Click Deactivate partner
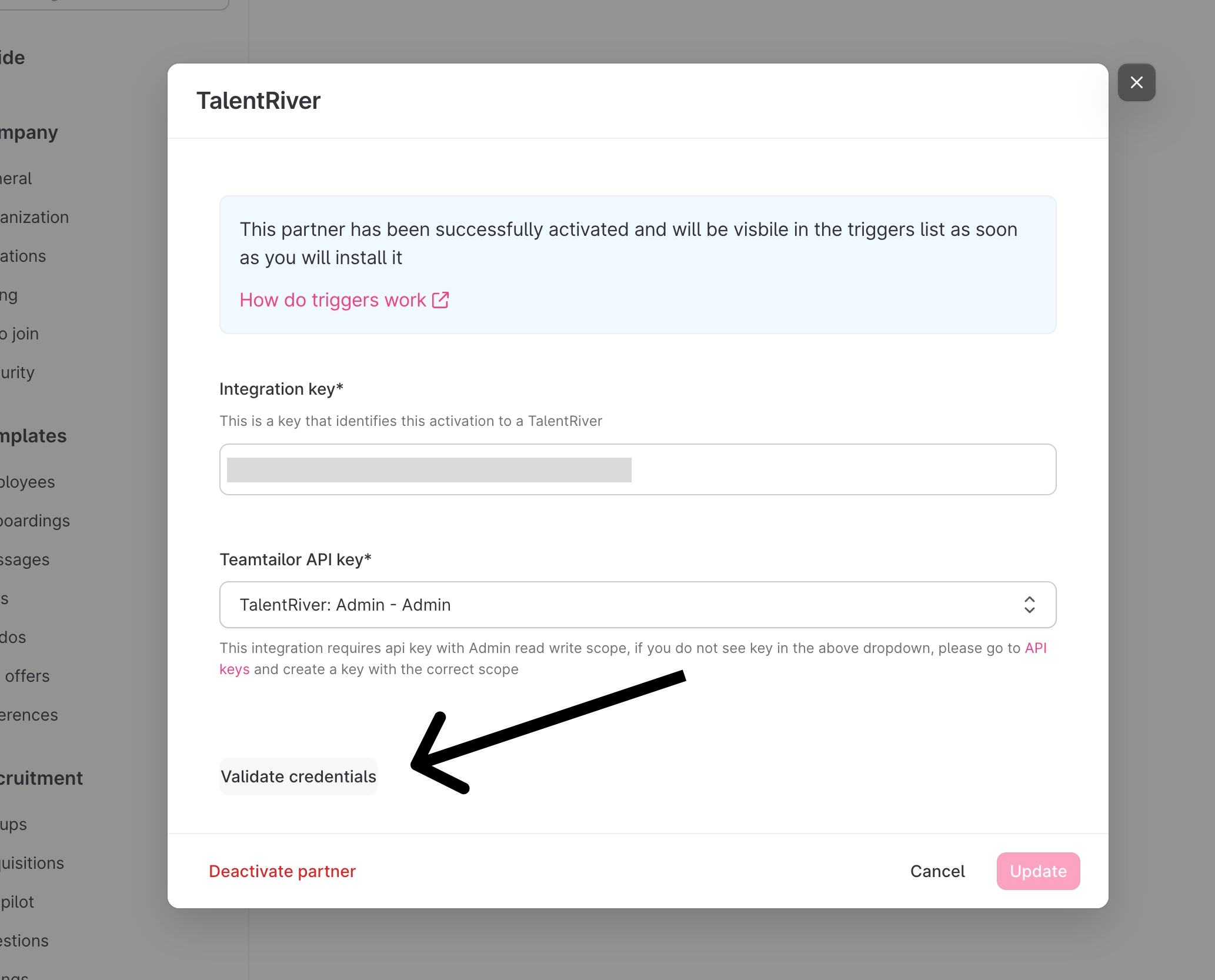This screenshot has width=1215, height=980. (282, 871)
